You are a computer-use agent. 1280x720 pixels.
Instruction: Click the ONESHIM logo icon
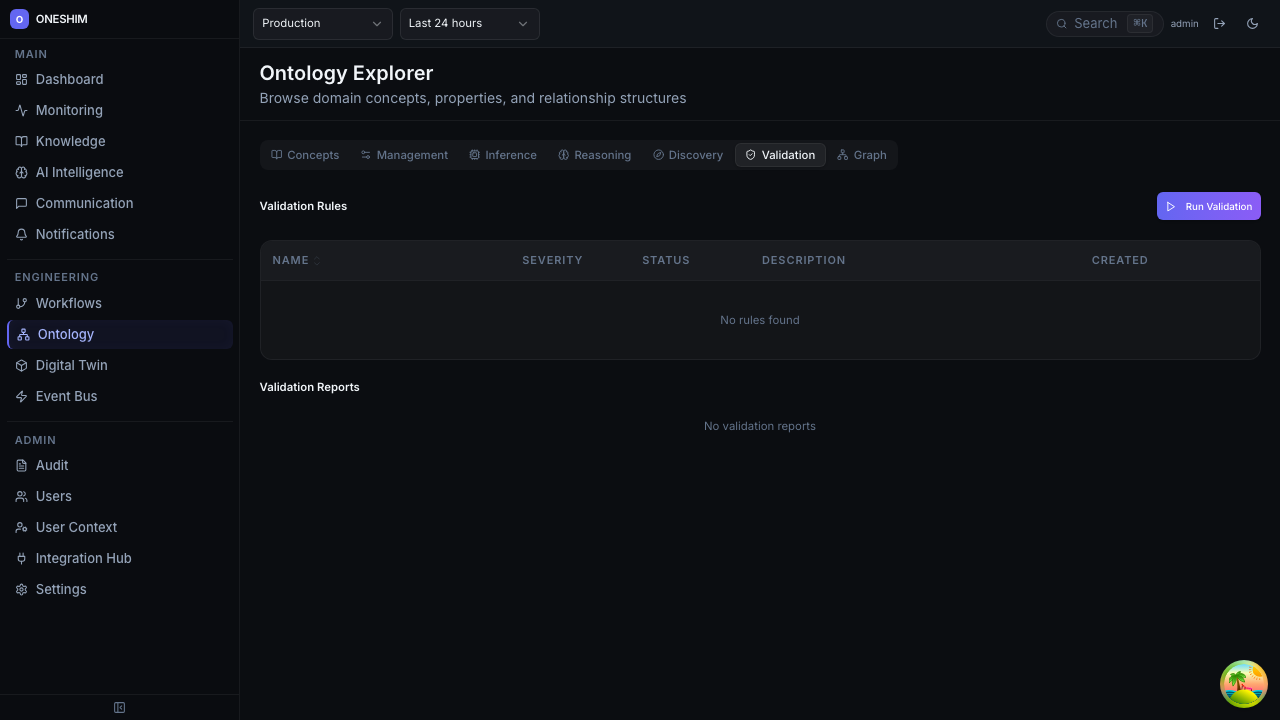pyautogui.click(x=19, y=19)
